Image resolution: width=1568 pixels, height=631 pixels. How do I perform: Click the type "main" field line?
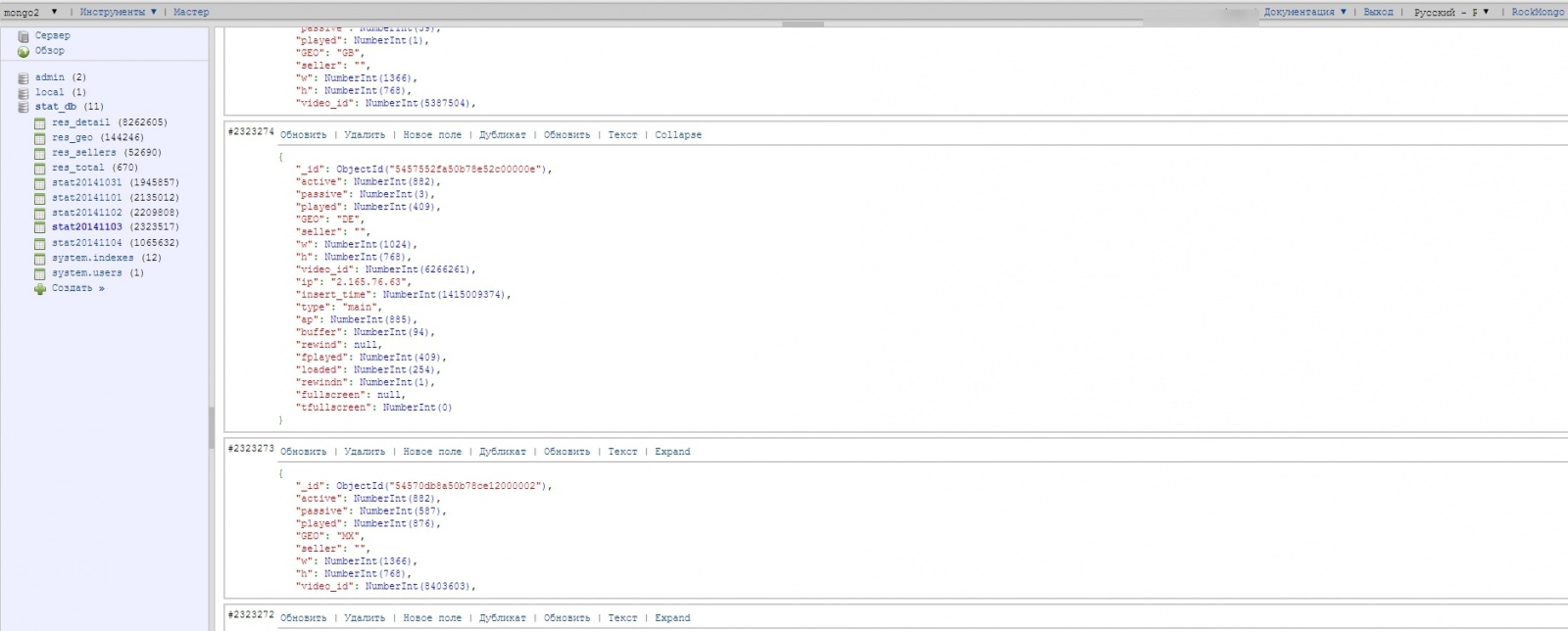point(339,308)
